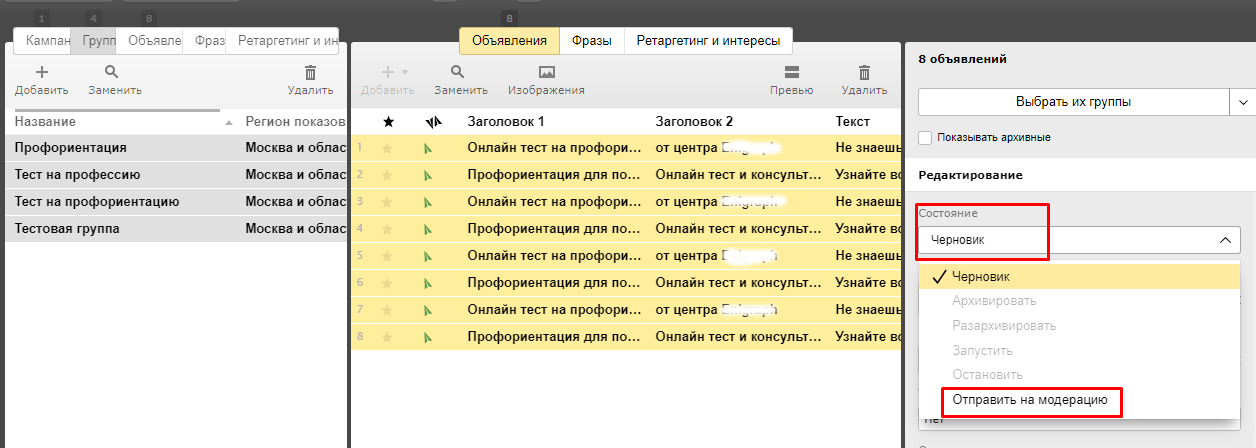The height and width of the screenshot is (448, 1256).
Task: Enable Показывать архивные checkbox
Action: (x=925, y=137)
